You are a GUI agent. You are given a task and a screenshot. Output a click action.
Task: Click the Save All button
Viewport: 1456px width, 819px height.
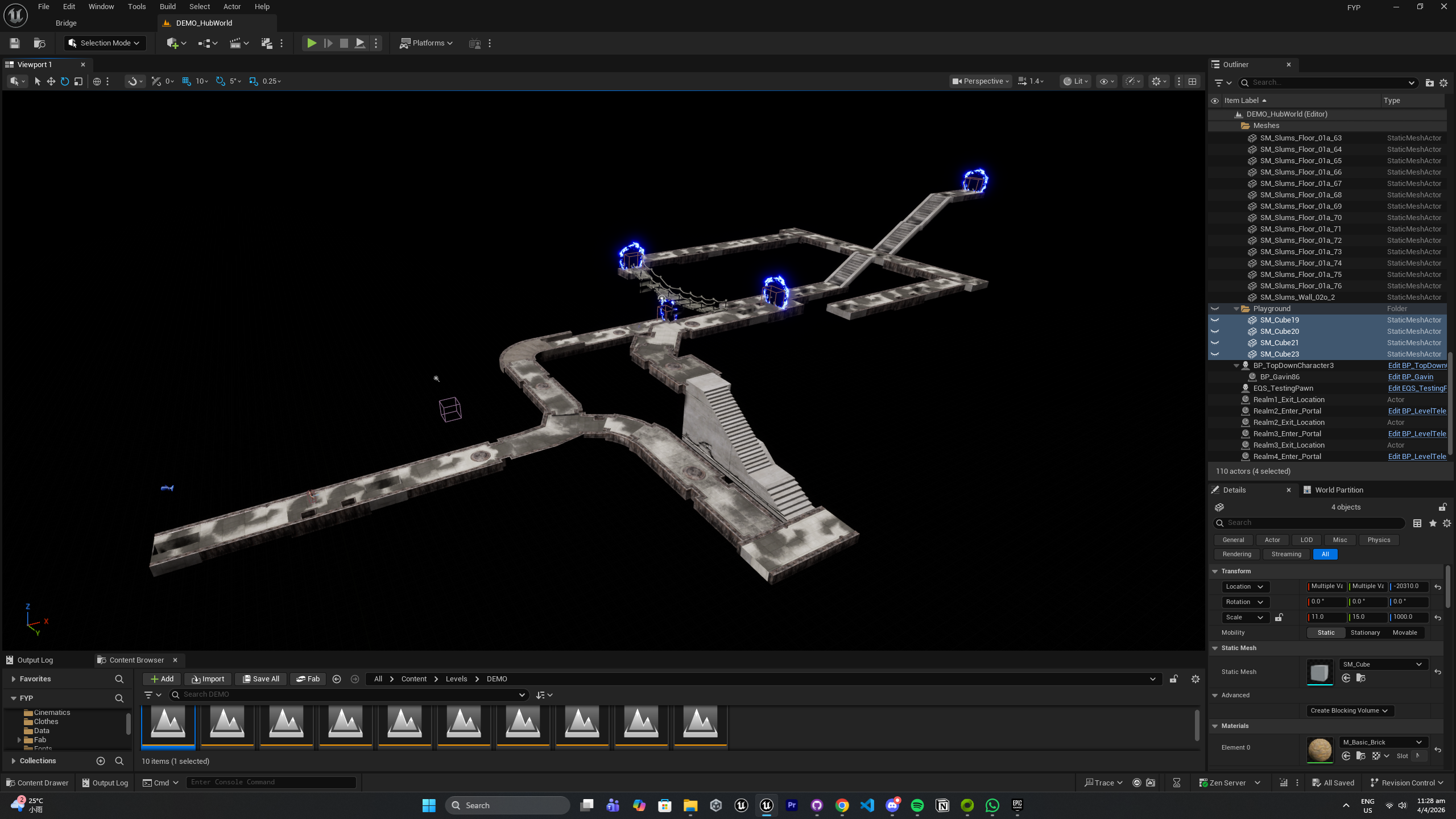point(260,679)
